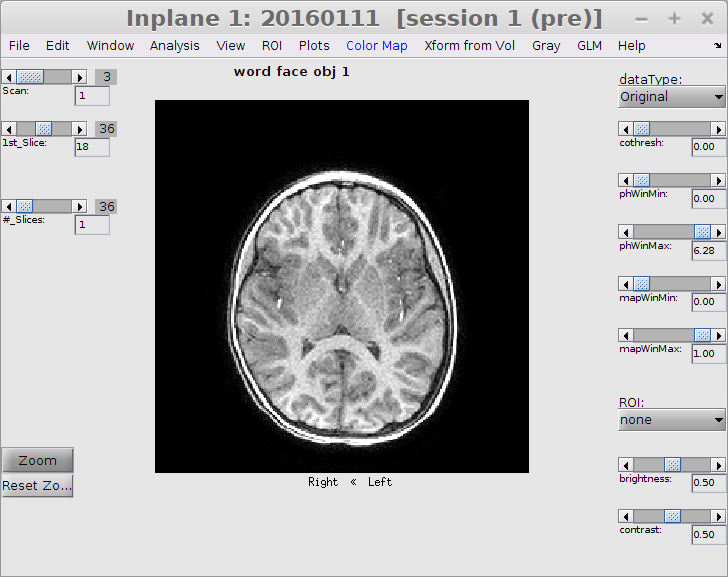Click the mapWinMin slider thumb
This screenshot has height=577, width=728.
tap(641, 284)
